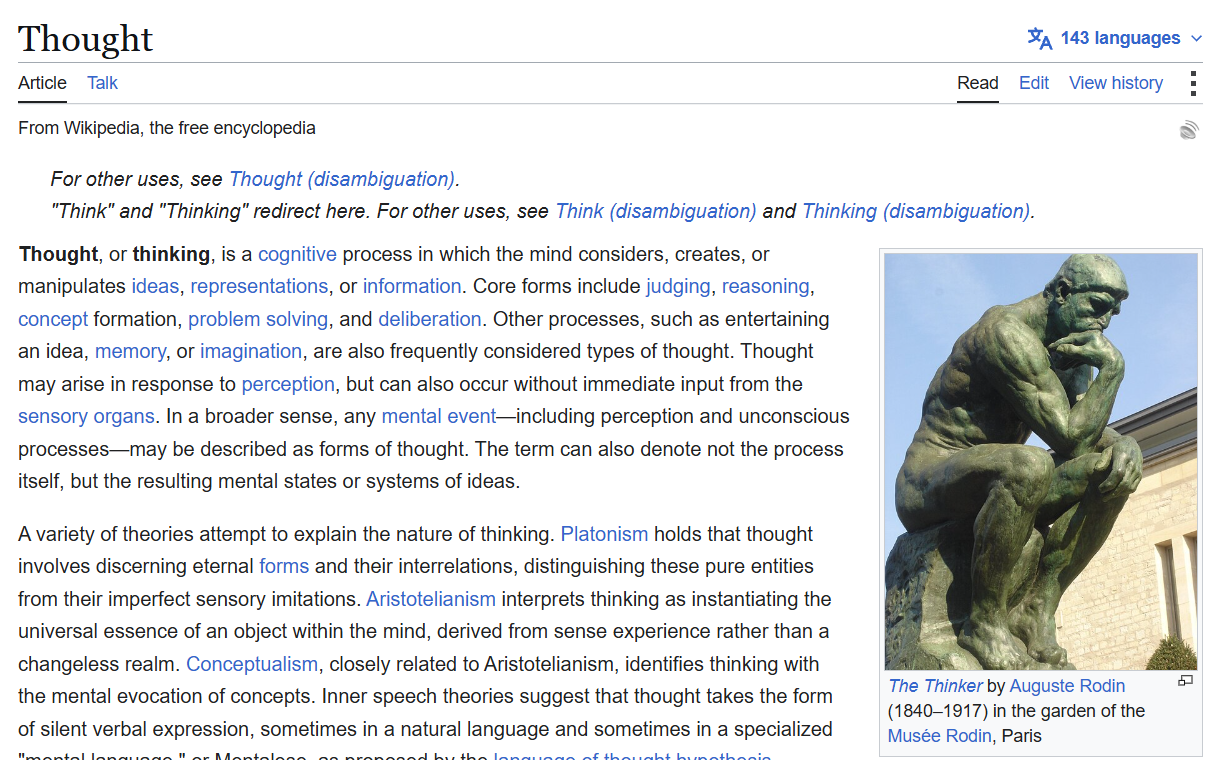
Task: Click the Thought page heading
Action: (x=86, y=39)
